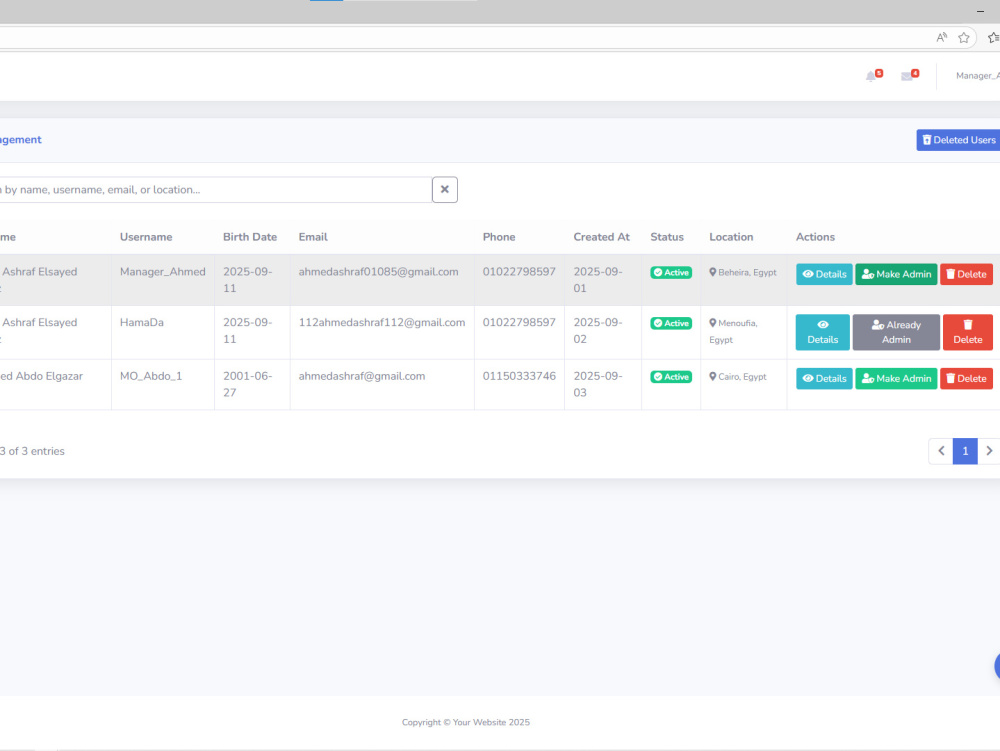
Task: Click the Username column header
Action: coord(146,237)
